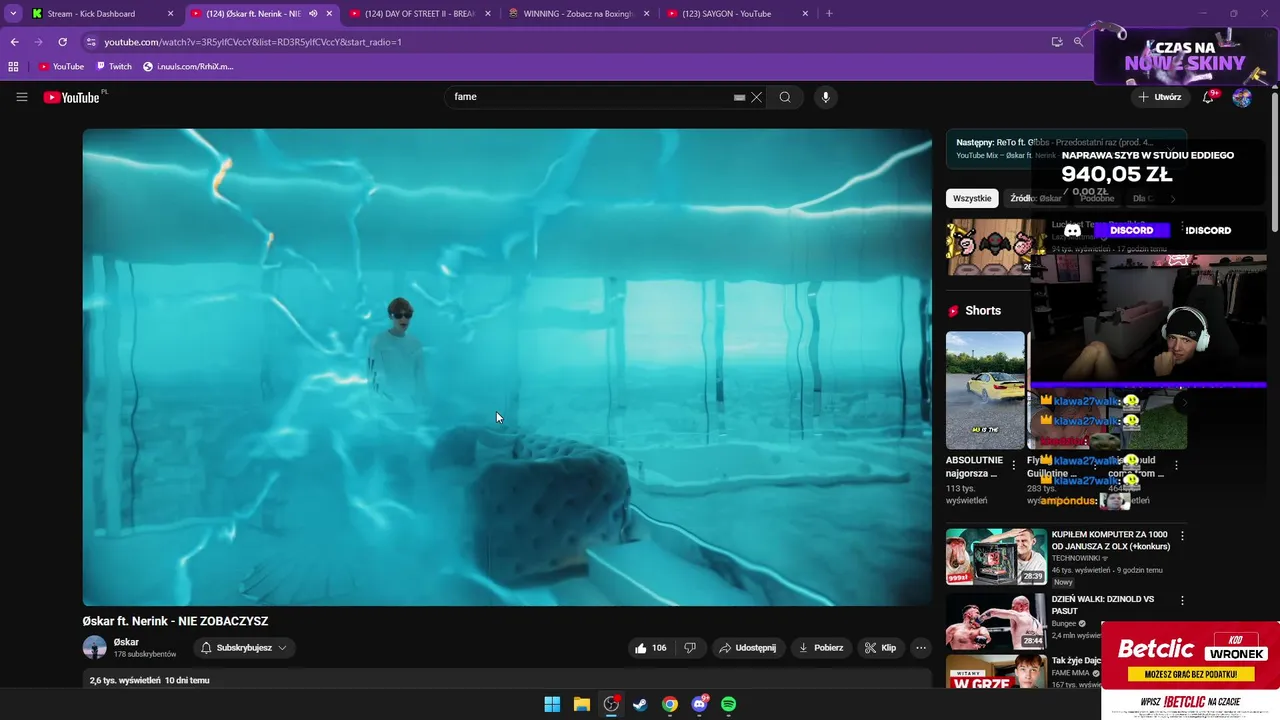Open YouTube notifications bell
1280x720 pixels.
[x=1208, y=97]
